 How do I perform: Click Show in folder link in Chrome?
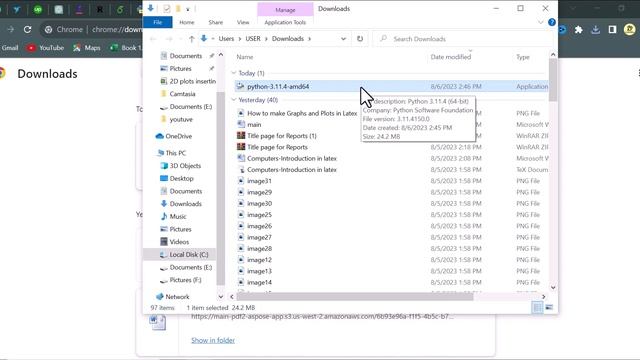213,340
